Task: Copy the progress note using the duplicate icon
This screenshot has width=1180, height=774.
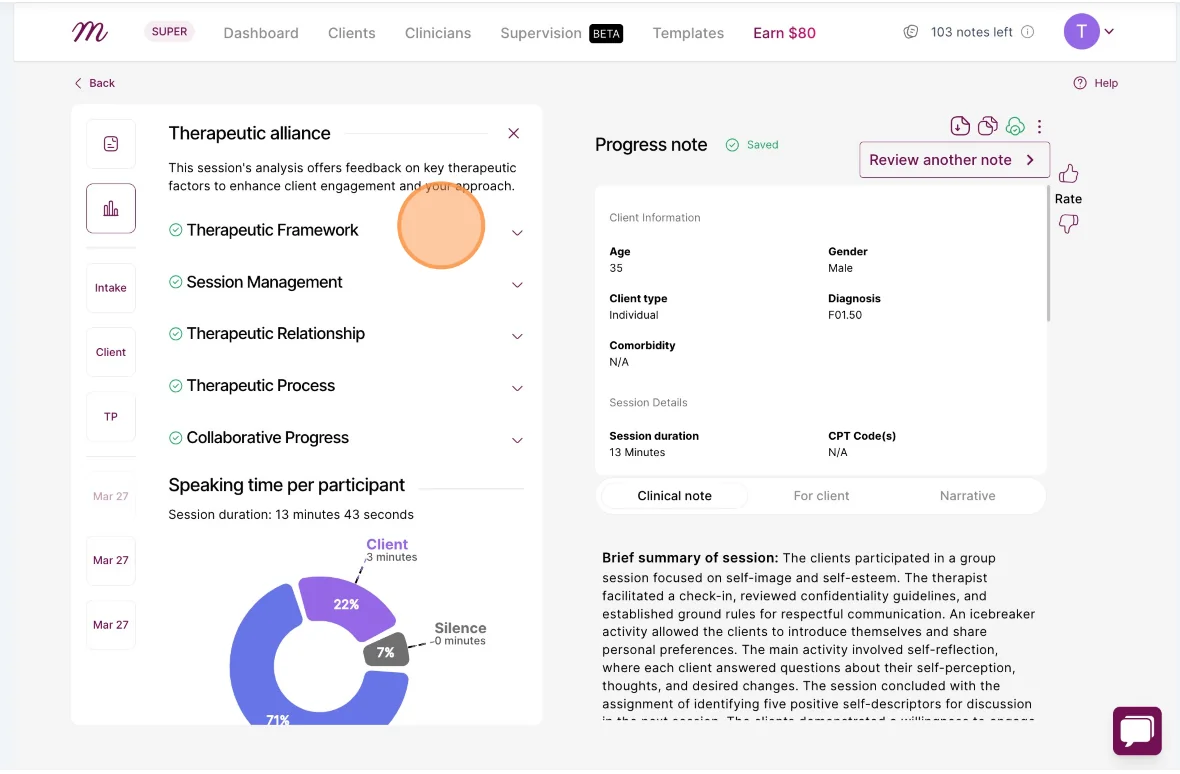Action: point(987,126)
